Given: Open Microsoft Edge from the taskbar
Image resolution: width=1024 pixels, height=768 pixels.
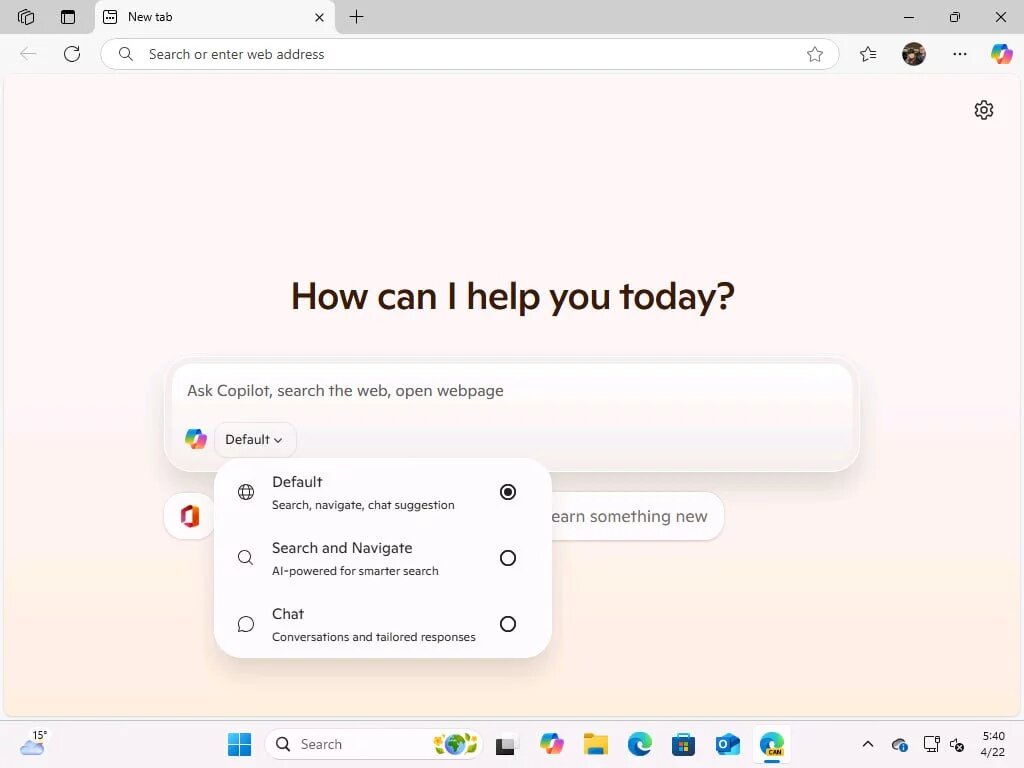Looking at the screenshot, I should coord(639,744).
